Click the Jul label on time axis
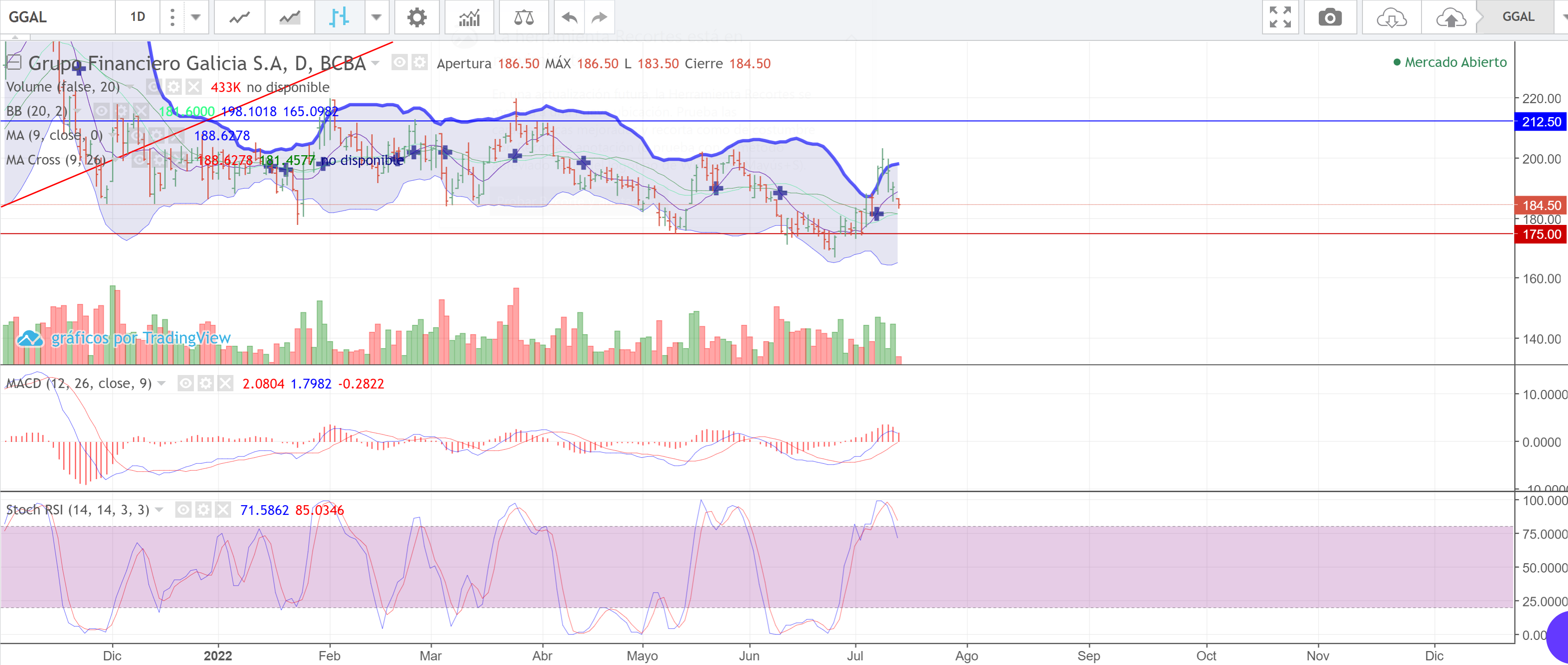The width and height of the screenshot is (1568, 665). click(855, 656)
